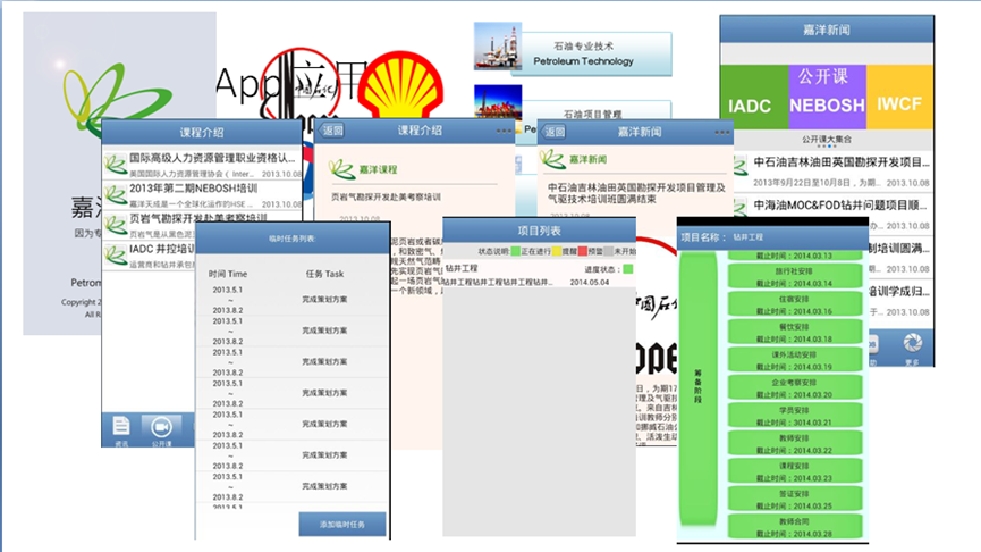Tap 公开课大集合 banner caption

point(826,139)
